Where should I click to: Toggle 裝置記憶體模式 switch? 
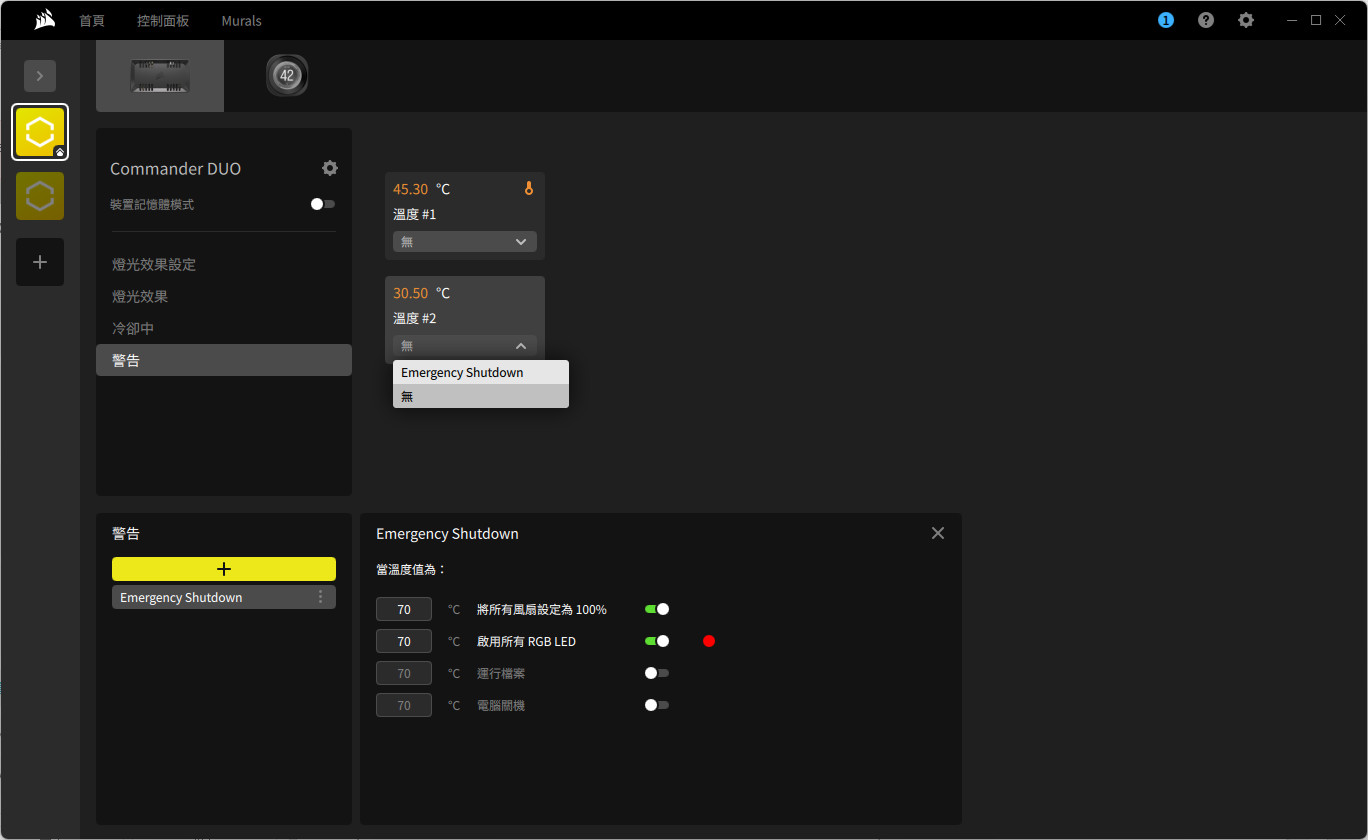point(322,204)
